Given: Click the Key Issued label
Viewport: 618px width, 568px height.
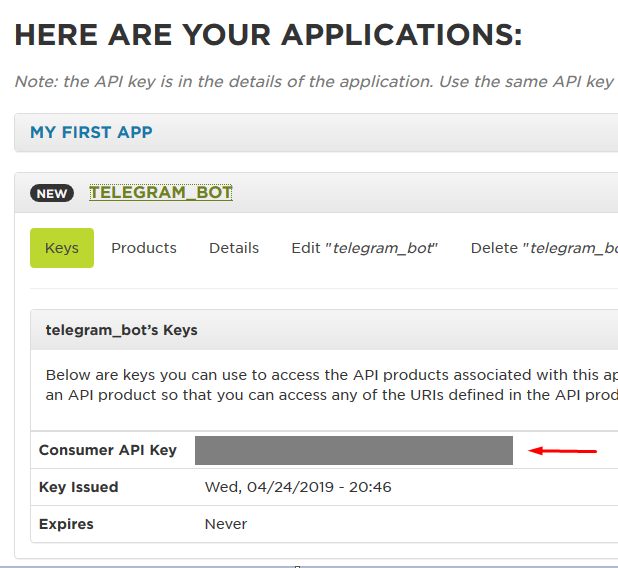Looking at the screenshot, I should tap(79, 487).
